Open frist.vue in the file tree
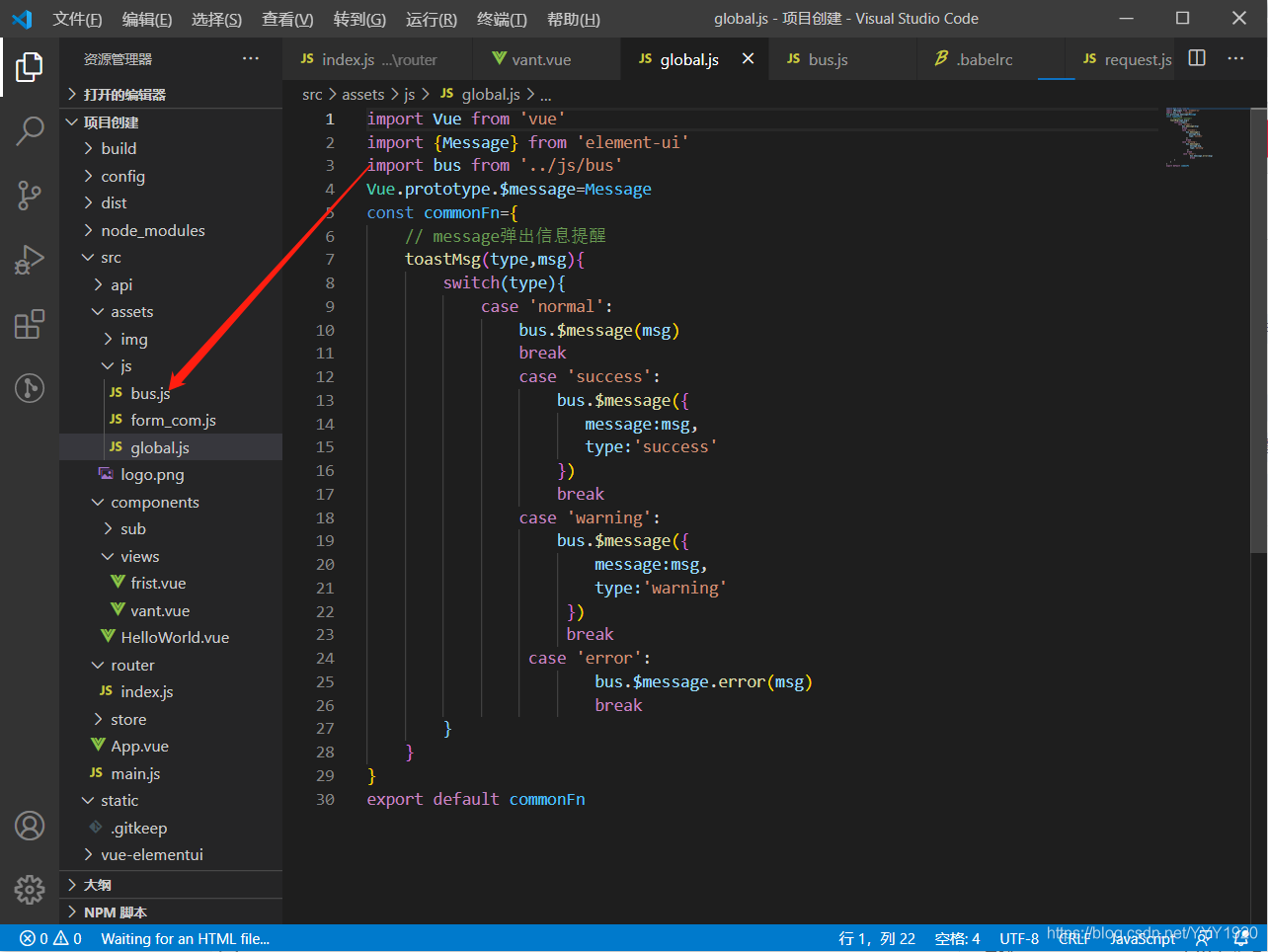The height and width of the screenshot is (952, 1268). pos(171,583)
